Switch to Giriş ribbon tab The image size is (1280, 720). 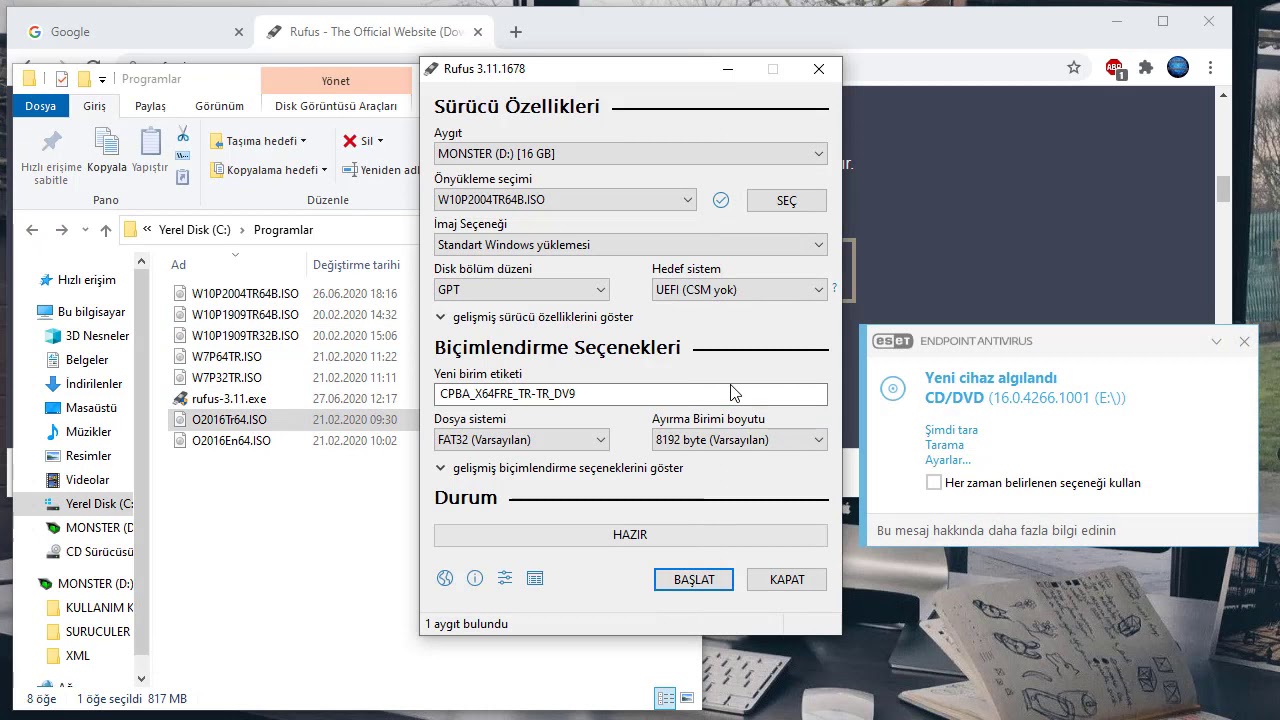pyautogui.click(x=94, y=106)
